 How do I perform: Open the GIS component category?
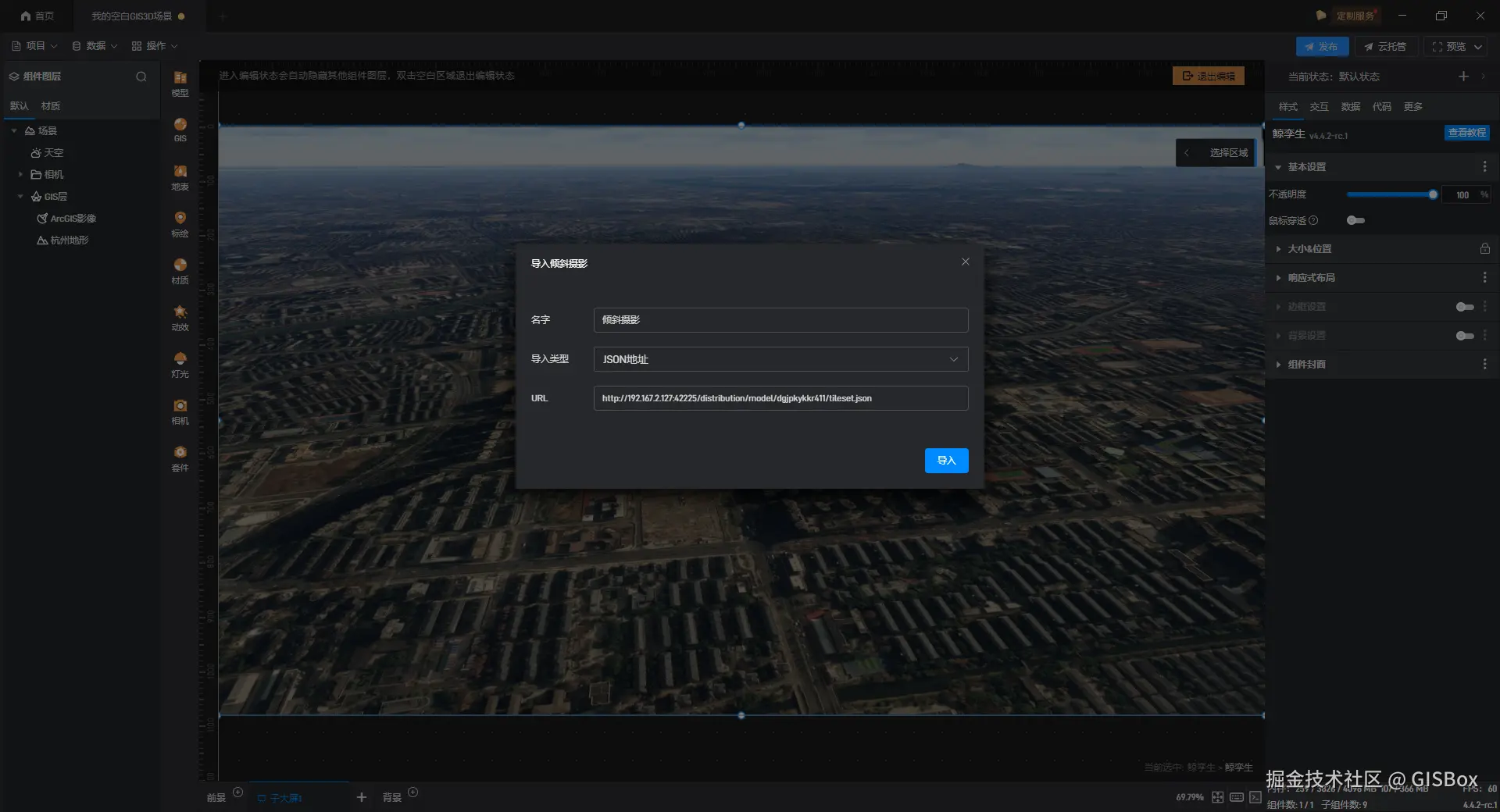(x=180, y=130)
